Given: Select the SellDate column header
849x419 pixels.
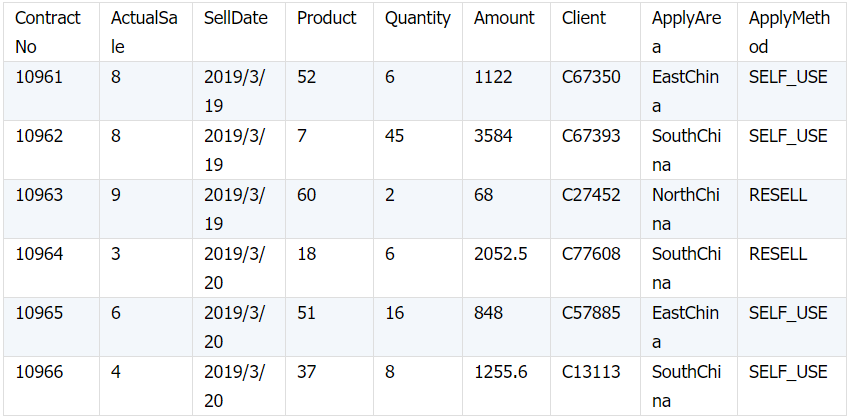Looking at the screenshot, I should (x=236, y=19).
